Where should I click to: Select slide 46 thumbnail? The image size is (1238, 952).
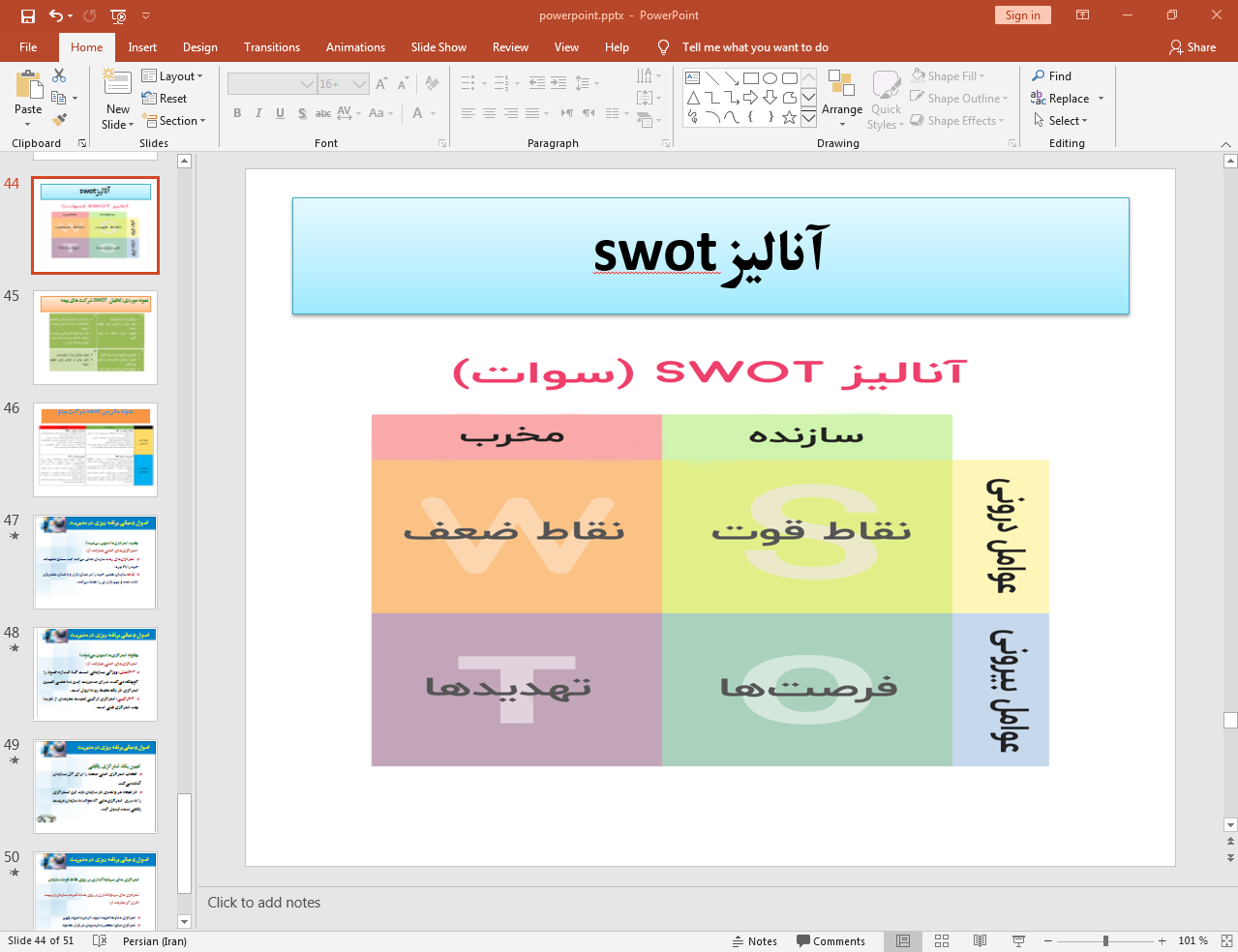click(95, 449)
